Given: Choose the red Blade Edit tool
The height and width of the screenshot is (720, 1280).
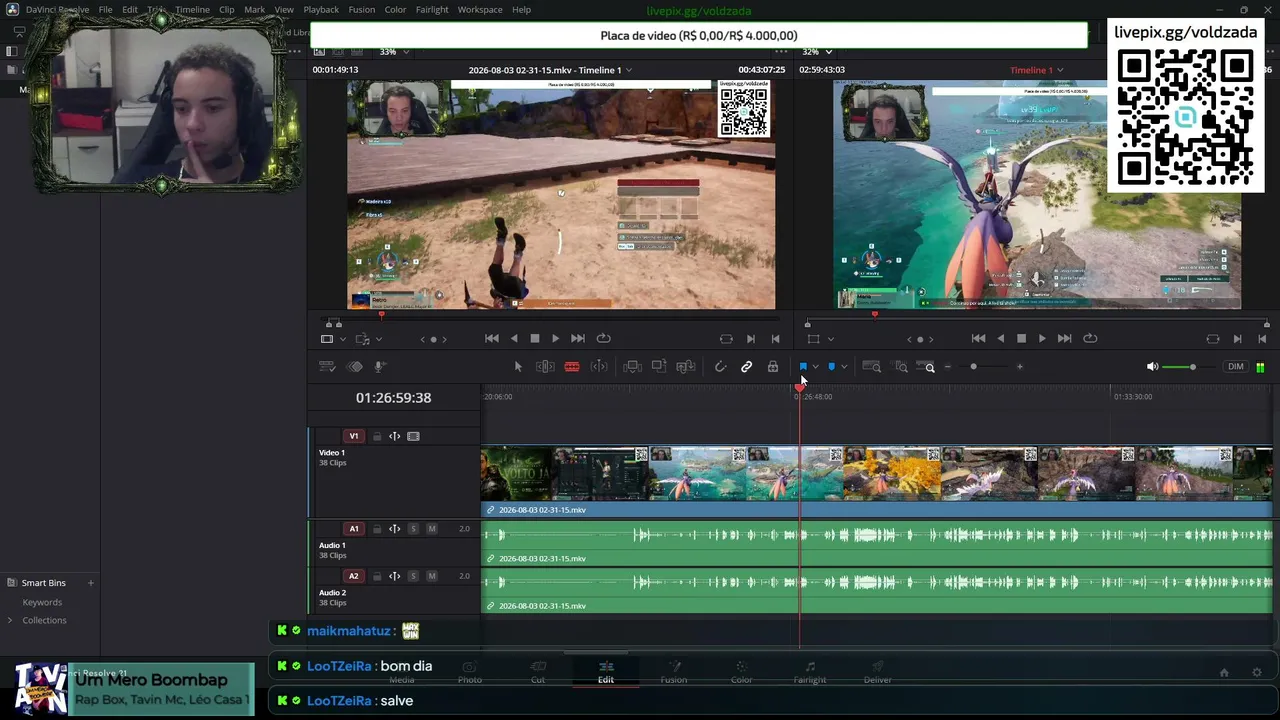Looking at the screenshot, I should pyautogui.click(x=572, y=367).
